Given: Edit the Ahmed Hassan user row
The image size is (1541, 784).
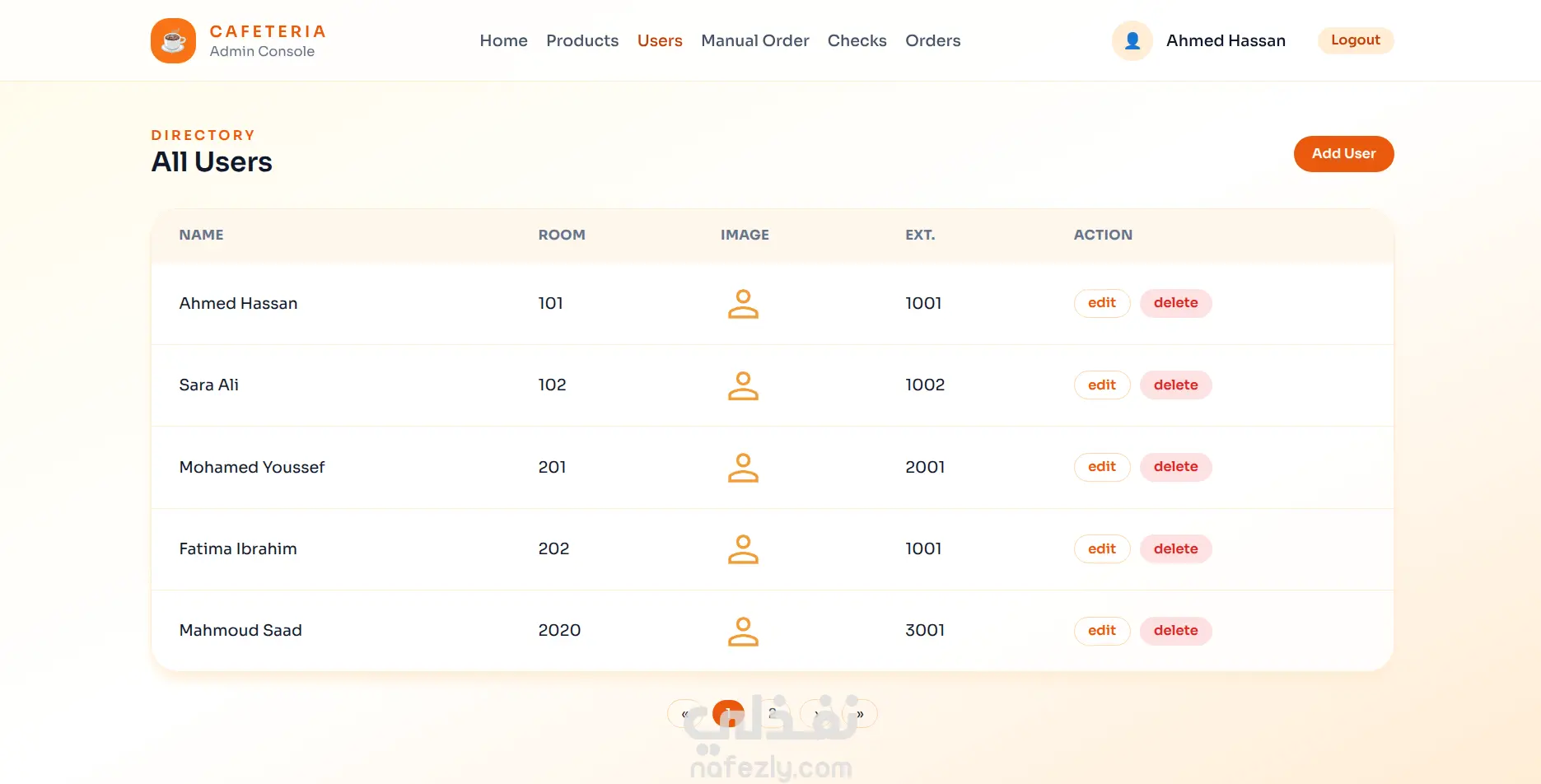Looking at the screenshot, I should tap(1102, 303).
